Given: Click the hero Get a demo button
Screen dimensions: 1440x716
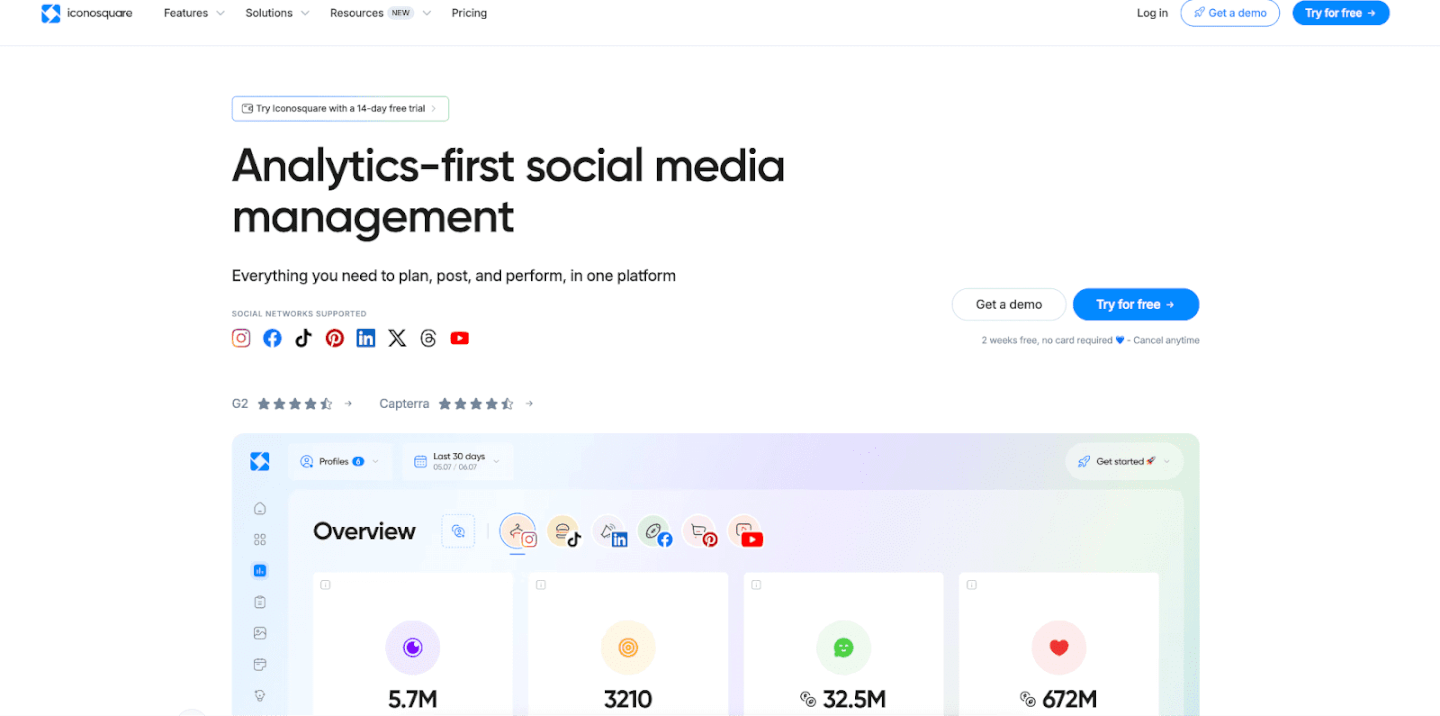Looking at the screenshot, I should click(1009, 304).
